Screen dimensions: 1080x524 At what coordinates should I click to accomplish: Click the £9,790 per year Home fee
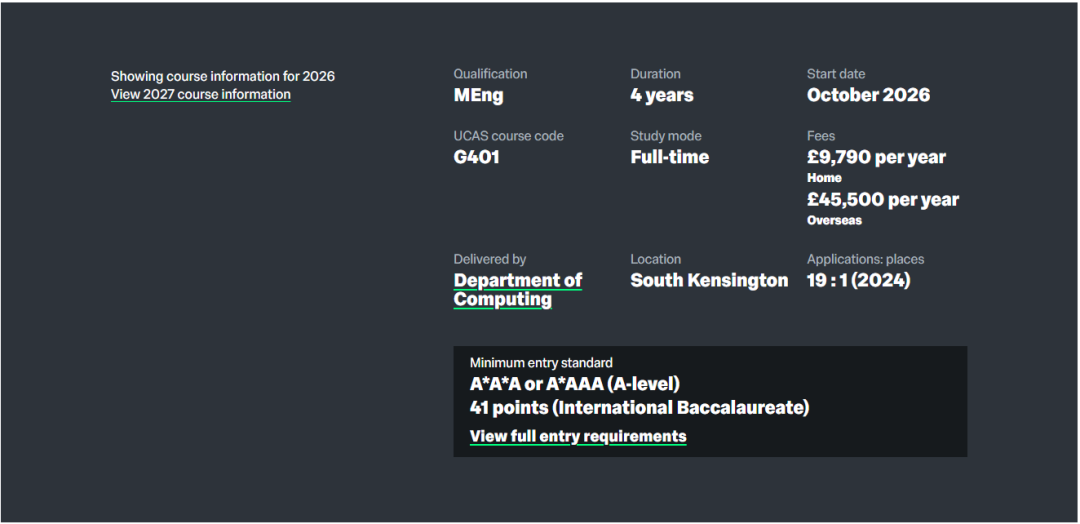[x=876, y=158]
